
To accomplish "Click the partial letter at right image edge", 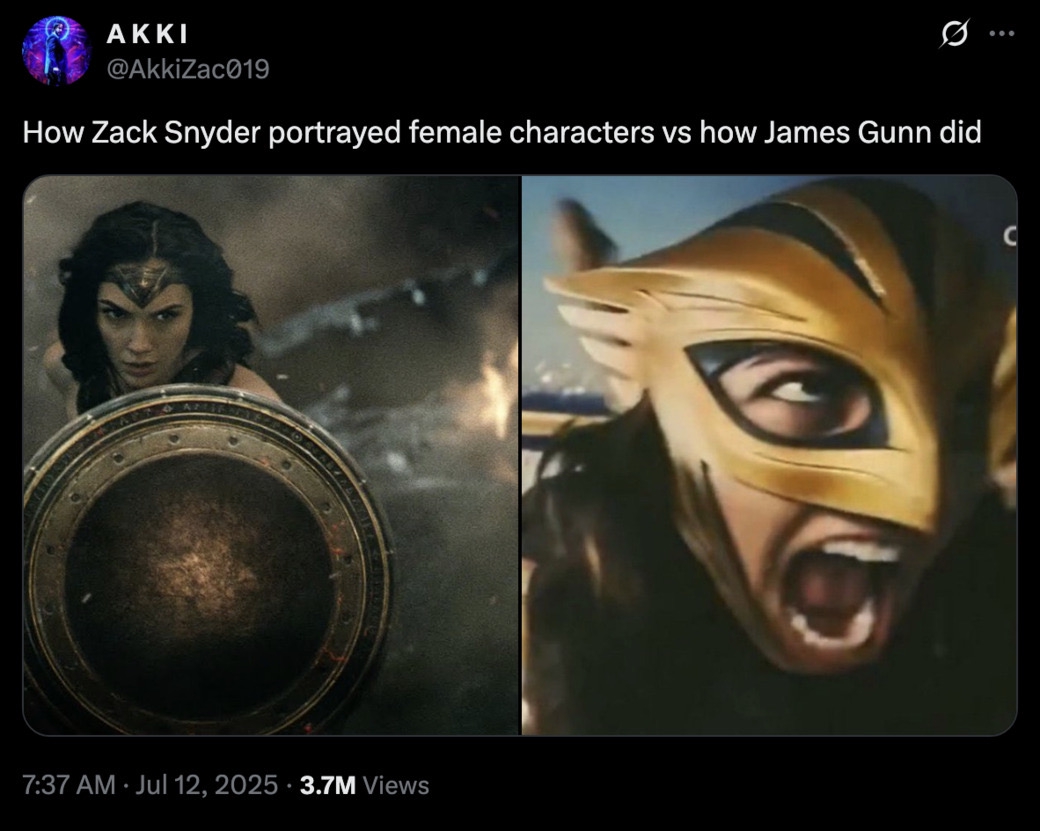I will click(x=1009, y=237).
